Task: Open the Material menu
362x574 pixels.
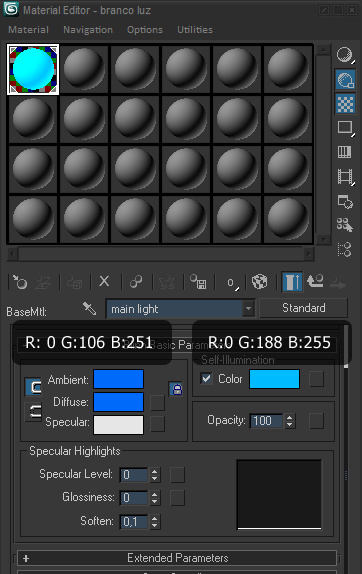Action: point(28,30)
